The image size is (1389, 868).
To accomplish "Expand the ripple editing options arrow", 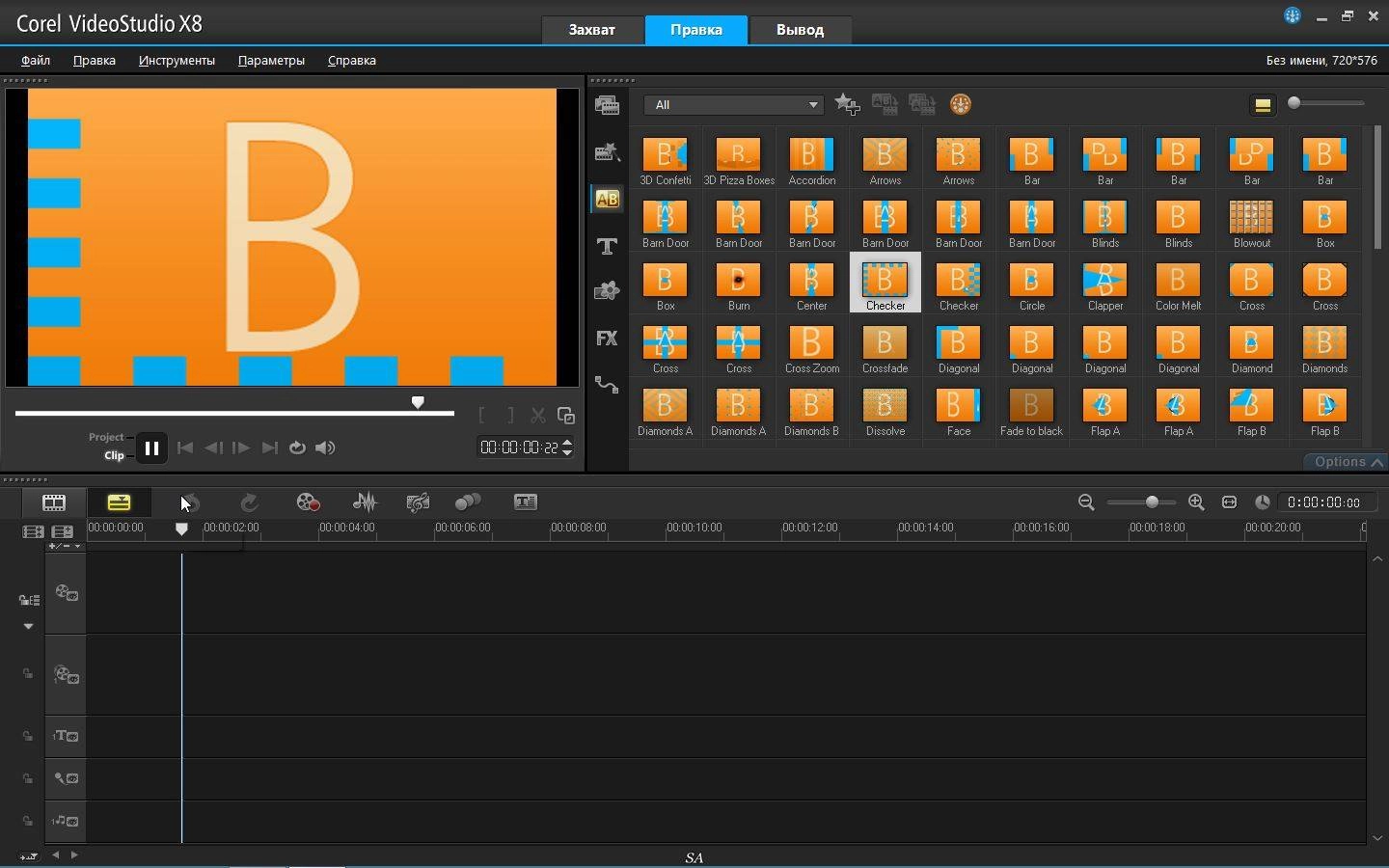I will tap(28, 626).
